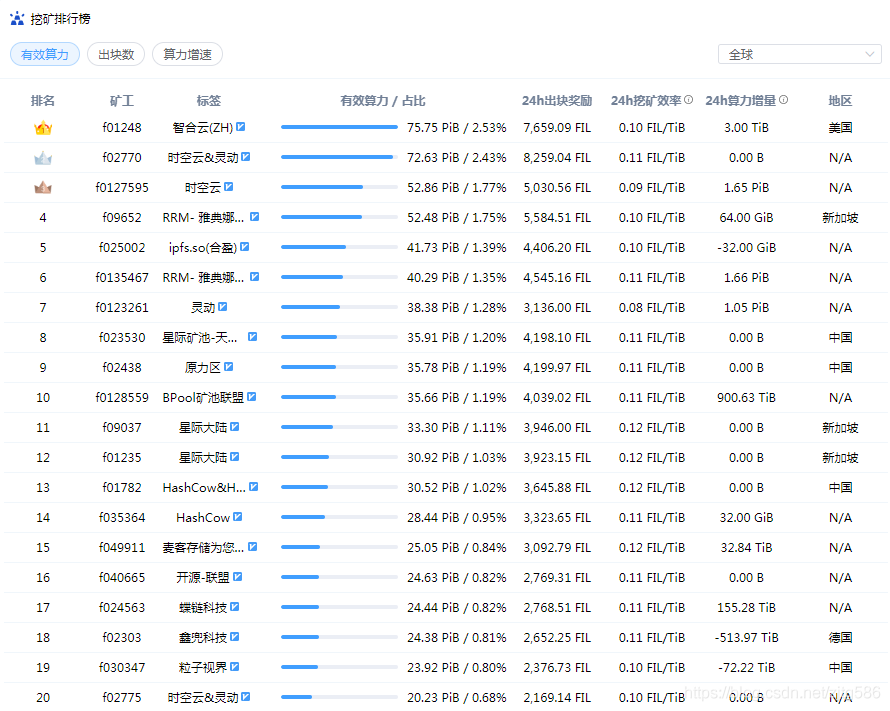
Task: Click the power bar for f02303
Action: point(339,637)
